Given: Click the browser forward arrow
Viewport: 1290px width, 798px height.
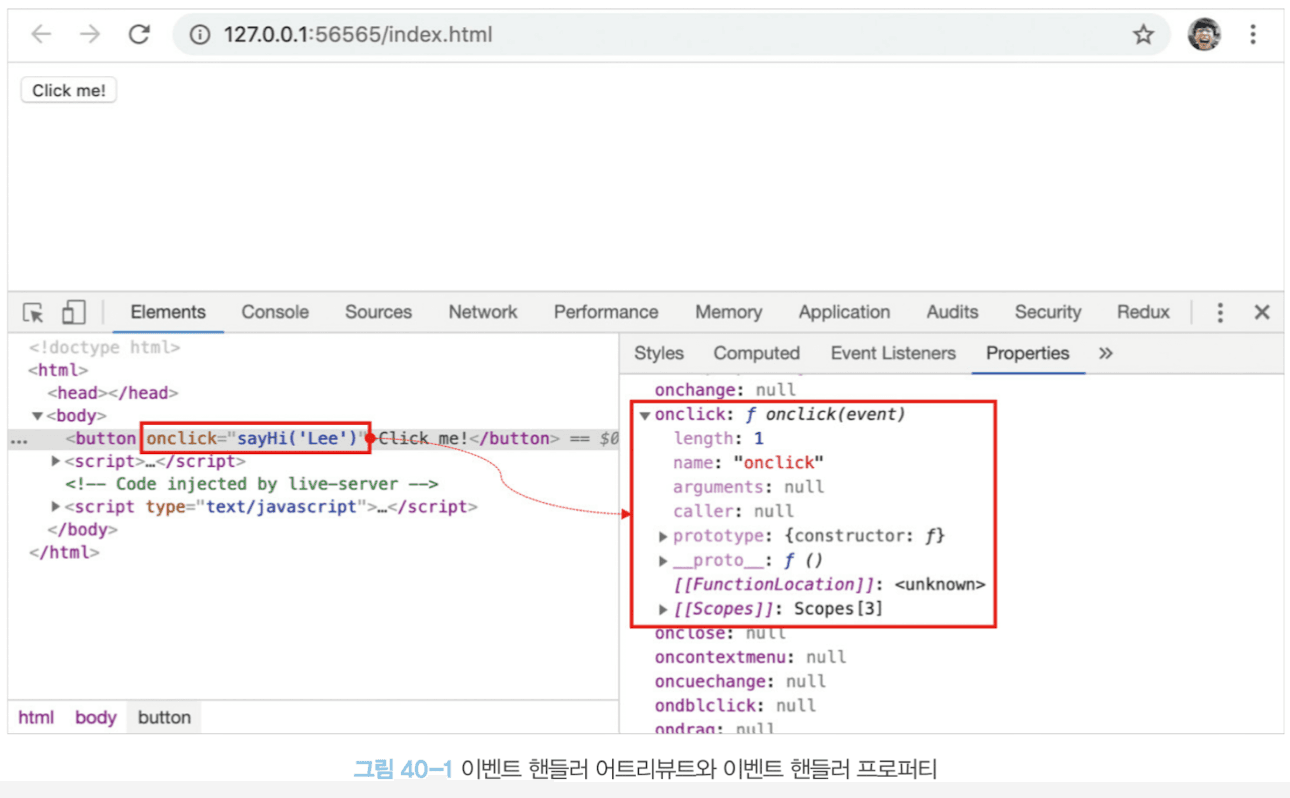Looking at the screenshot, I should click(90, 35).
